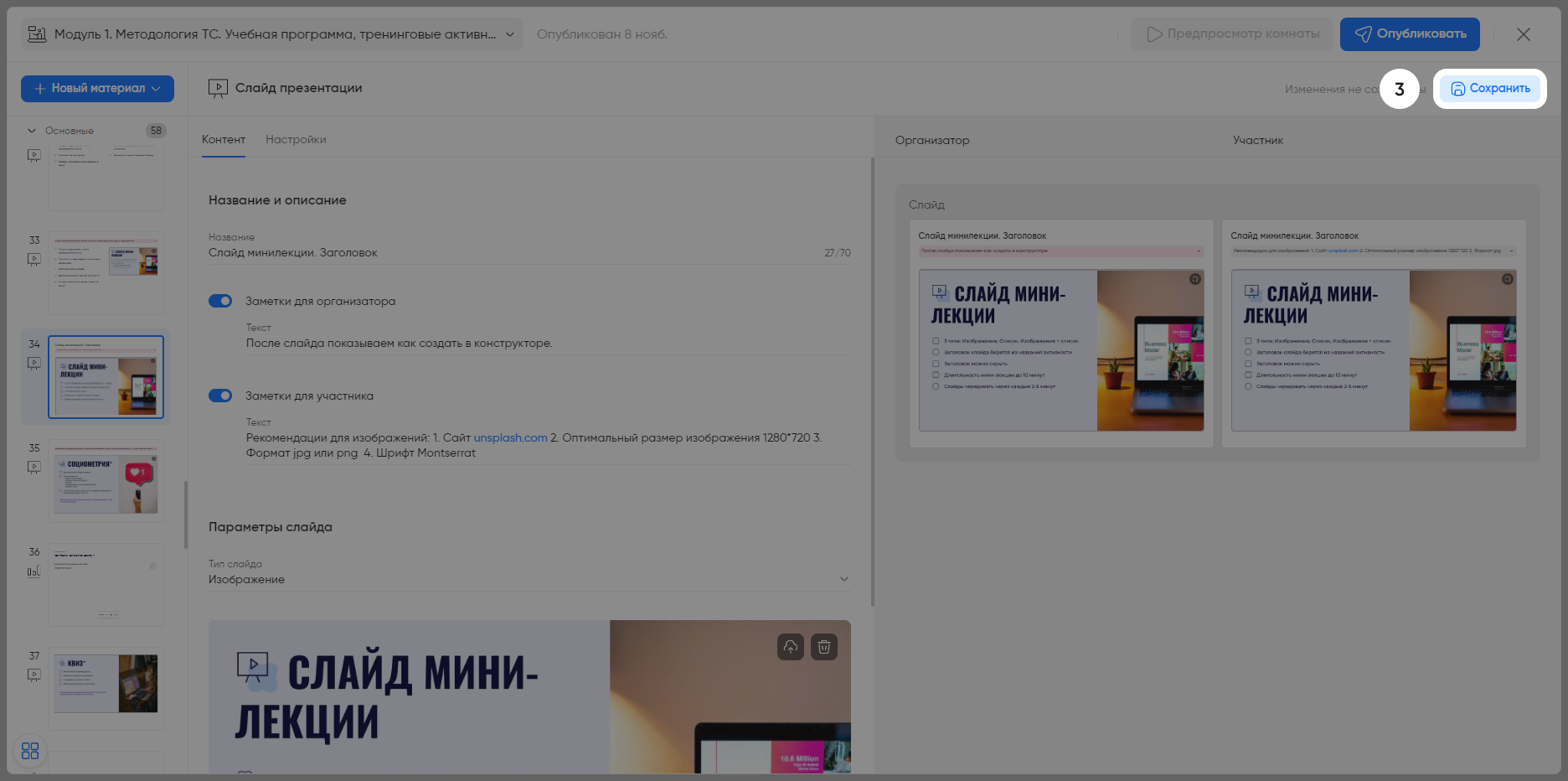Click the content panel scrollbar

[872, 382]
